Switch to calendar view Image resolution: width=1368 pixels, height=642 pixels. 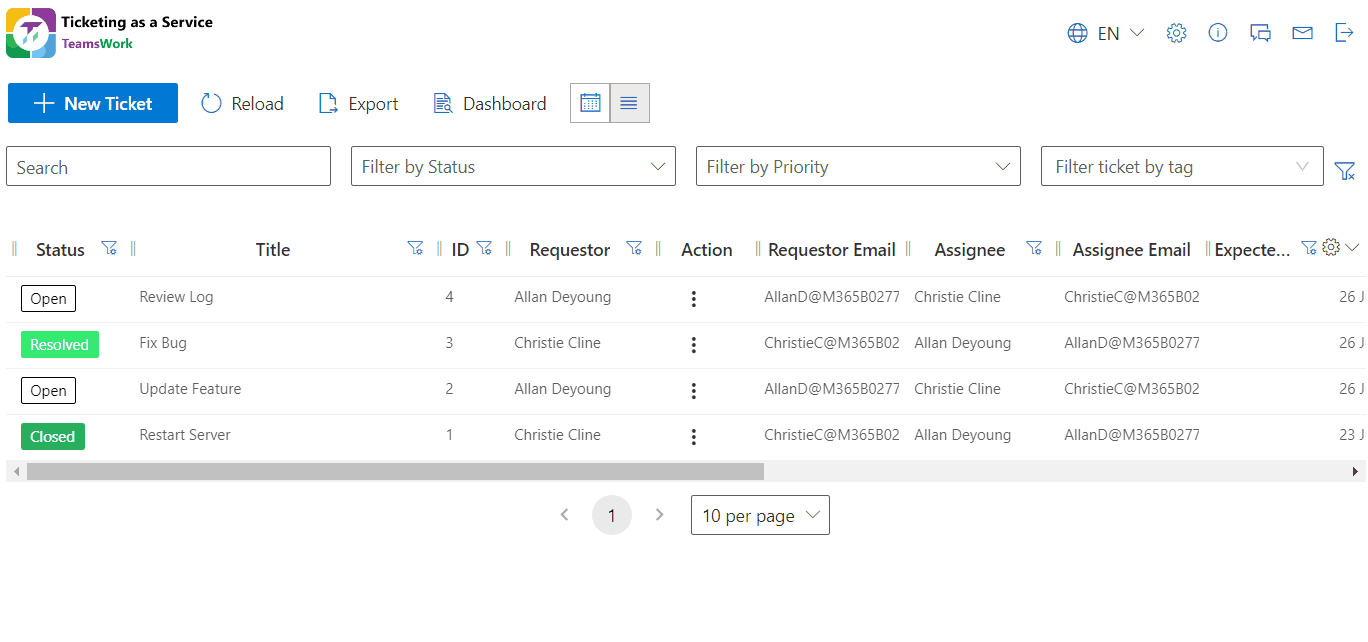590,103
